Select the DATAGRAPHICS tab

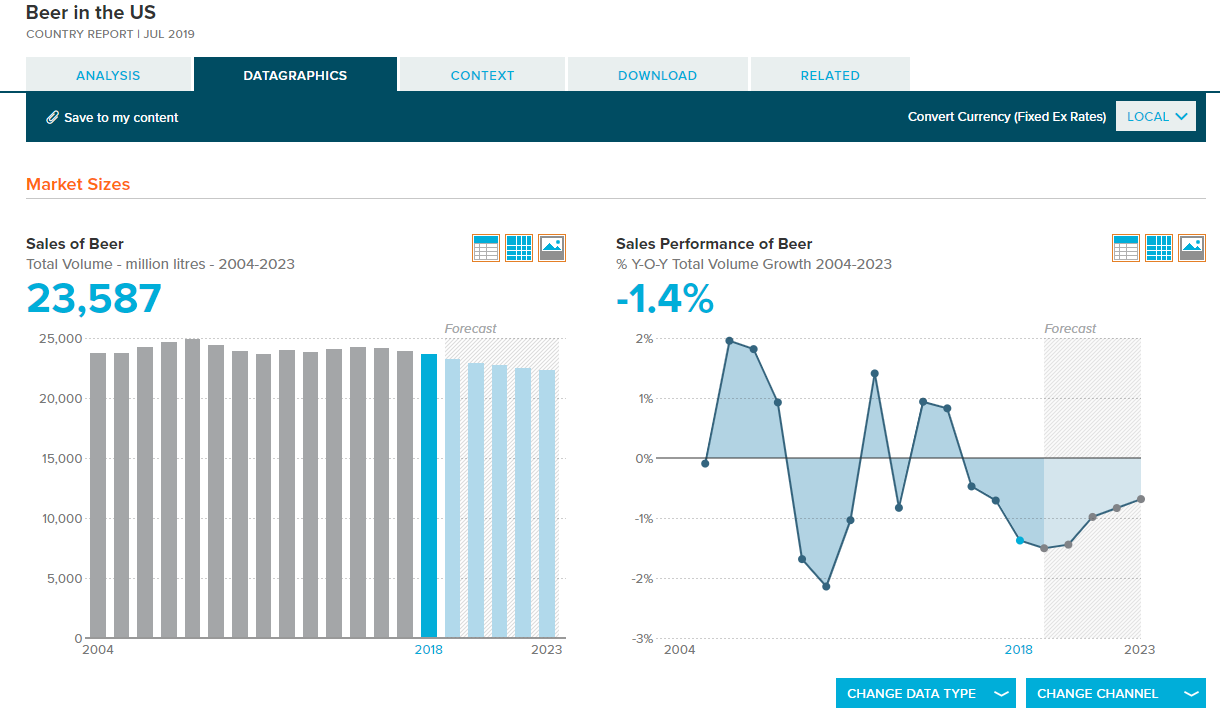(x=295, y=75)
